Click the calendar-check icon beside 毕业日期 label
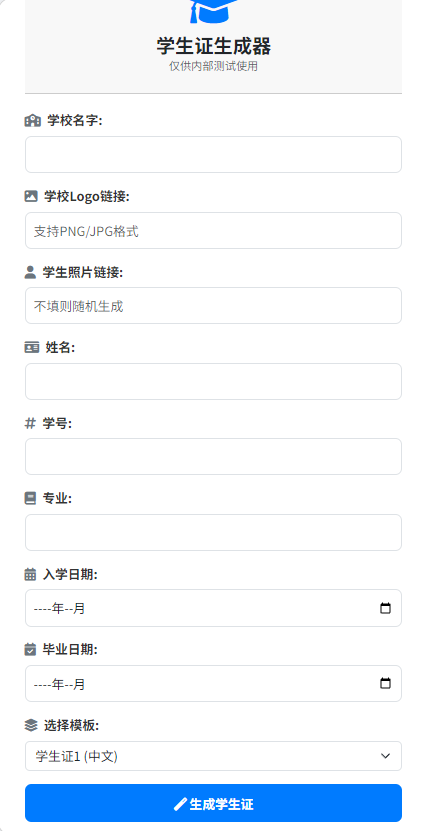Image resolution: width=426 pixels, height=831 pixels. (30, 649)
